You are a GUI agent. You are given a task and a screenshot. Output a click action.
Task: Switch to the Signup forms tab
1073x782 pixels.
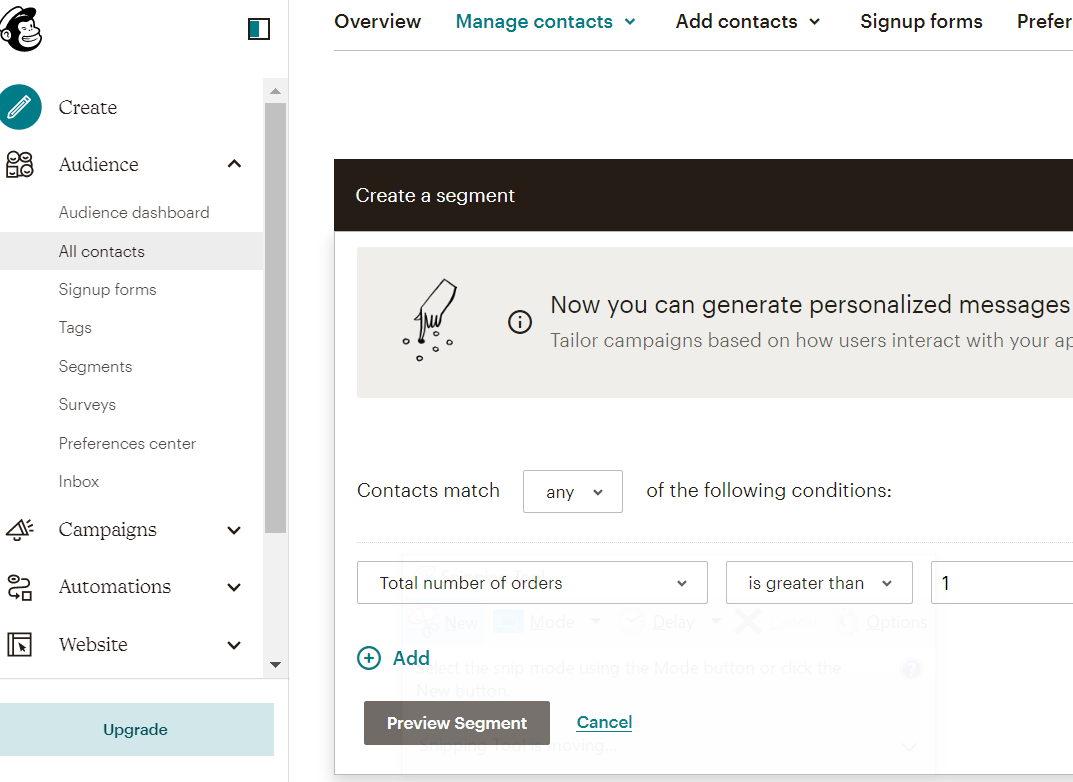921,22
